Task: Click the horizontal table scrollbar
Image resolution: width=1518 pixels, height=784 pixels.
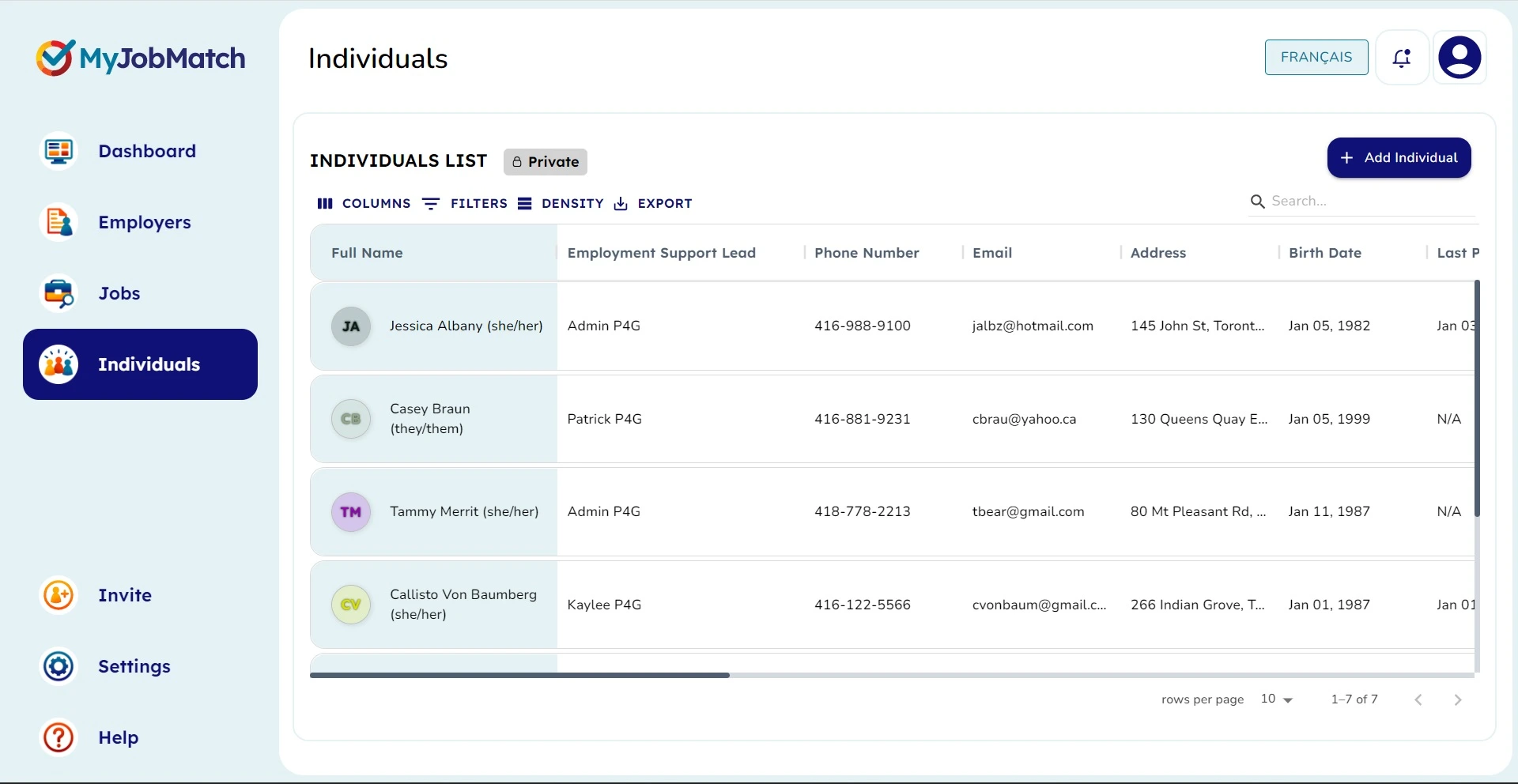Action: pos(519,675)
